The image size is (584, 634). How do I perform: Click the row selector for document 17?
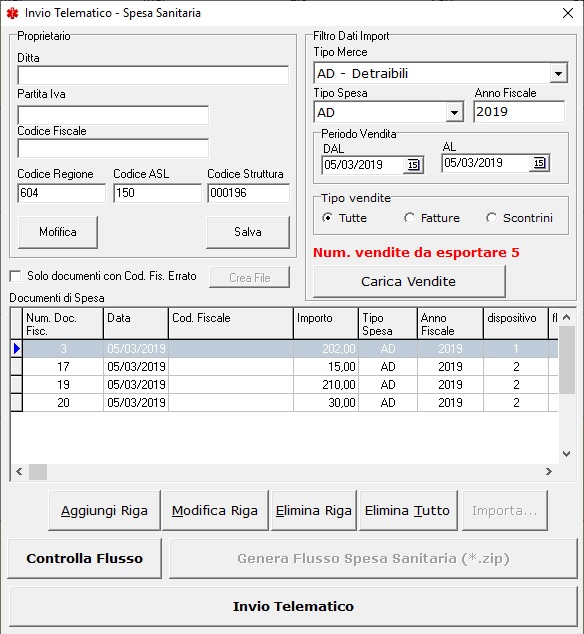(17, 367)
